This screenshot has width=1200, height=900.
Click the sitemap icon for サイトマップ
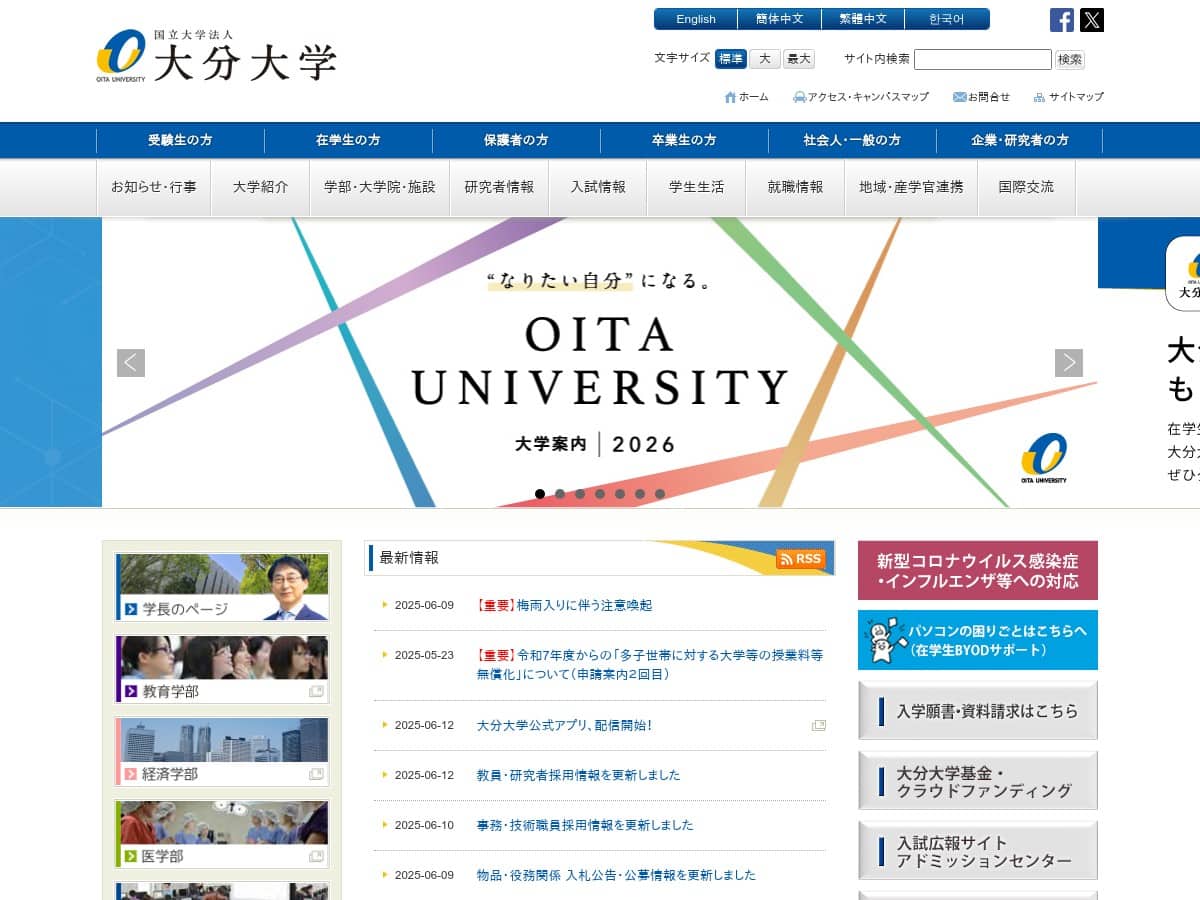(x=1039, y=97)
